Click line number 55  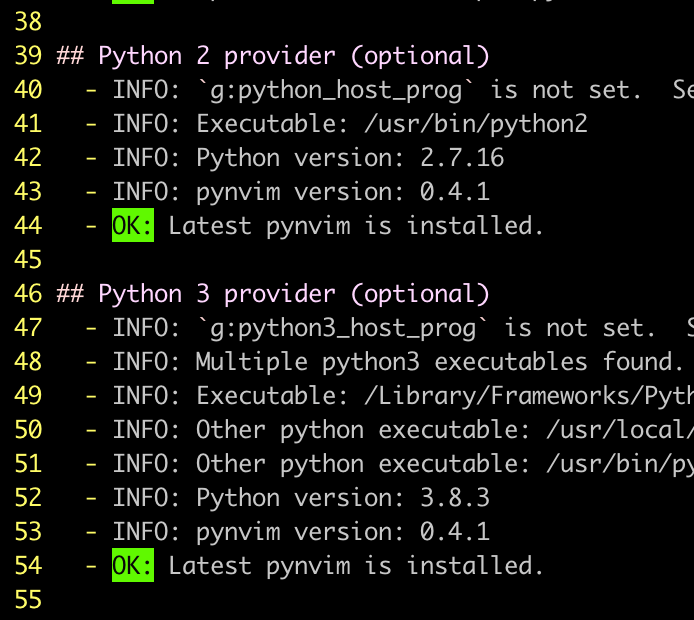(28, 600)
